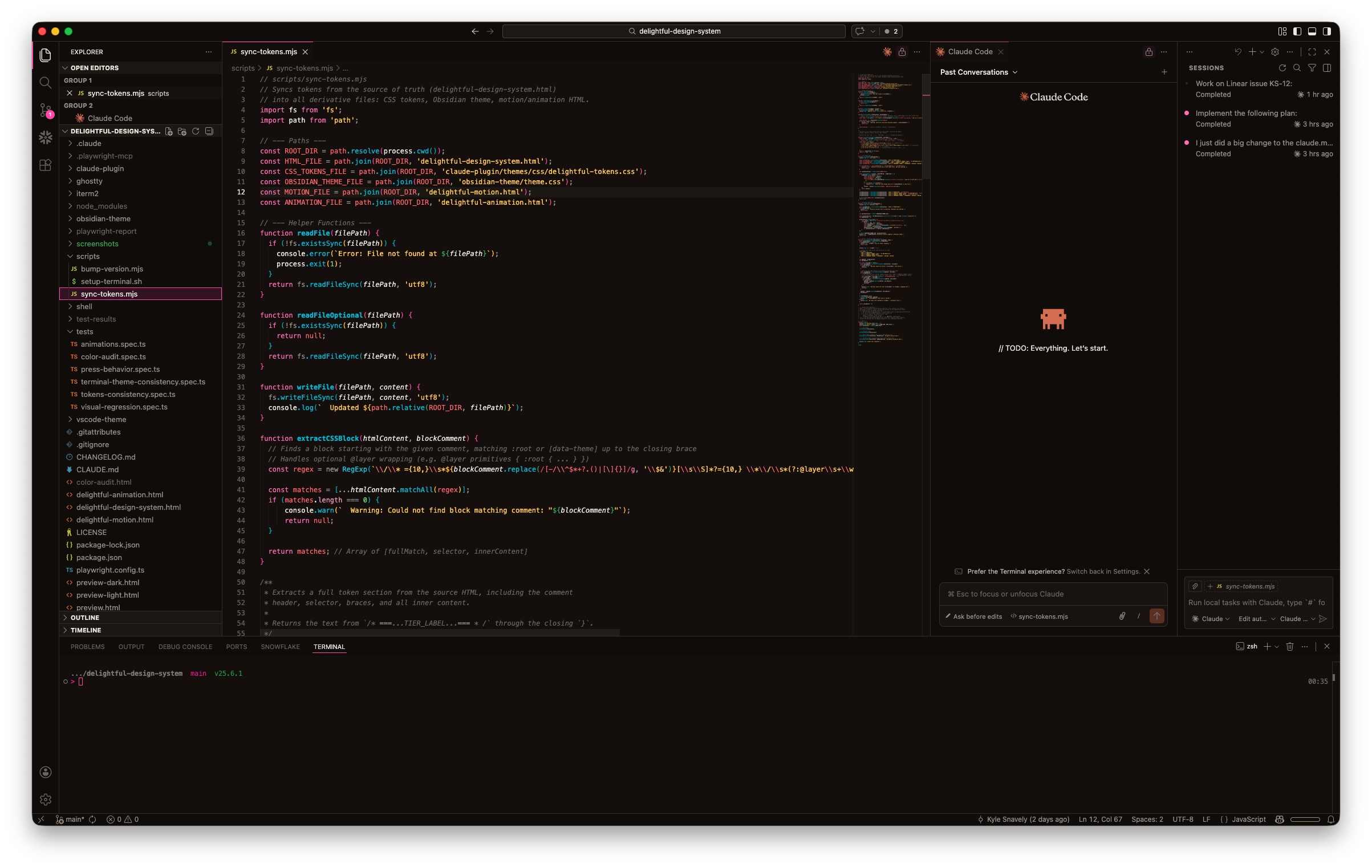
Task: Kill the terminal with trash icon
Action: click(x=1290, y=646)
